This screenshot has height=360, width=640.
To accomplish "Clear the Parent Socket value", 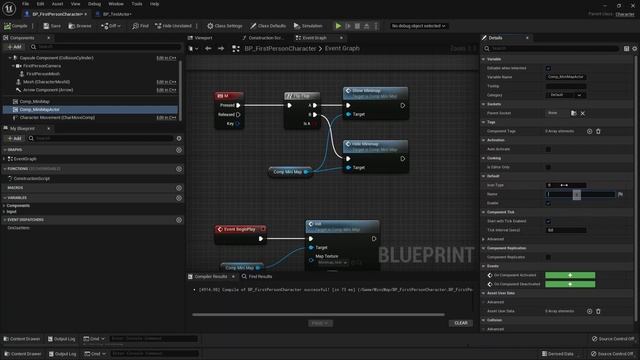I will pos(583,113).
